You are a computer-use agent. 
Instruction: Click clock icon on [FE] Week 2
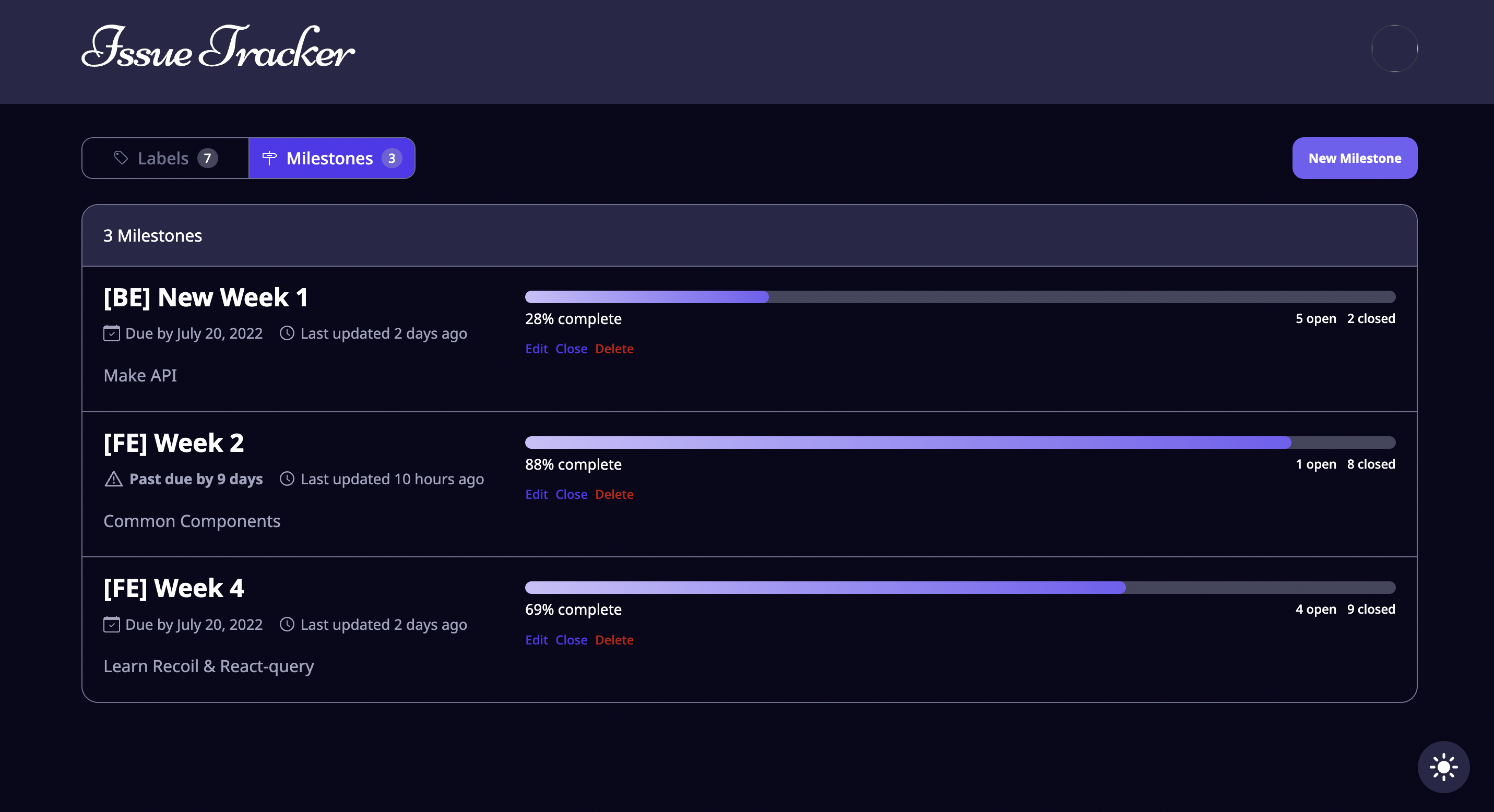click(287, 479)
